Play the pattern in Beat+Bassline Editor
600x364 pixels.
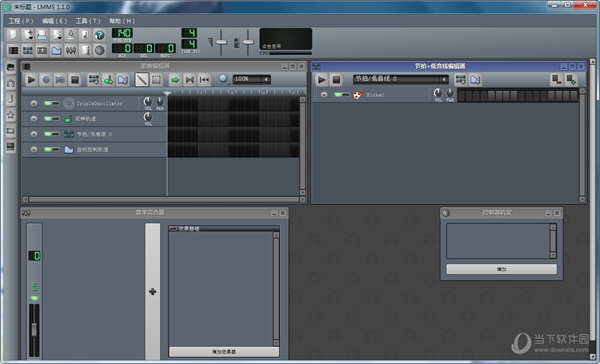pyautogui.click(x=321, y=80)
